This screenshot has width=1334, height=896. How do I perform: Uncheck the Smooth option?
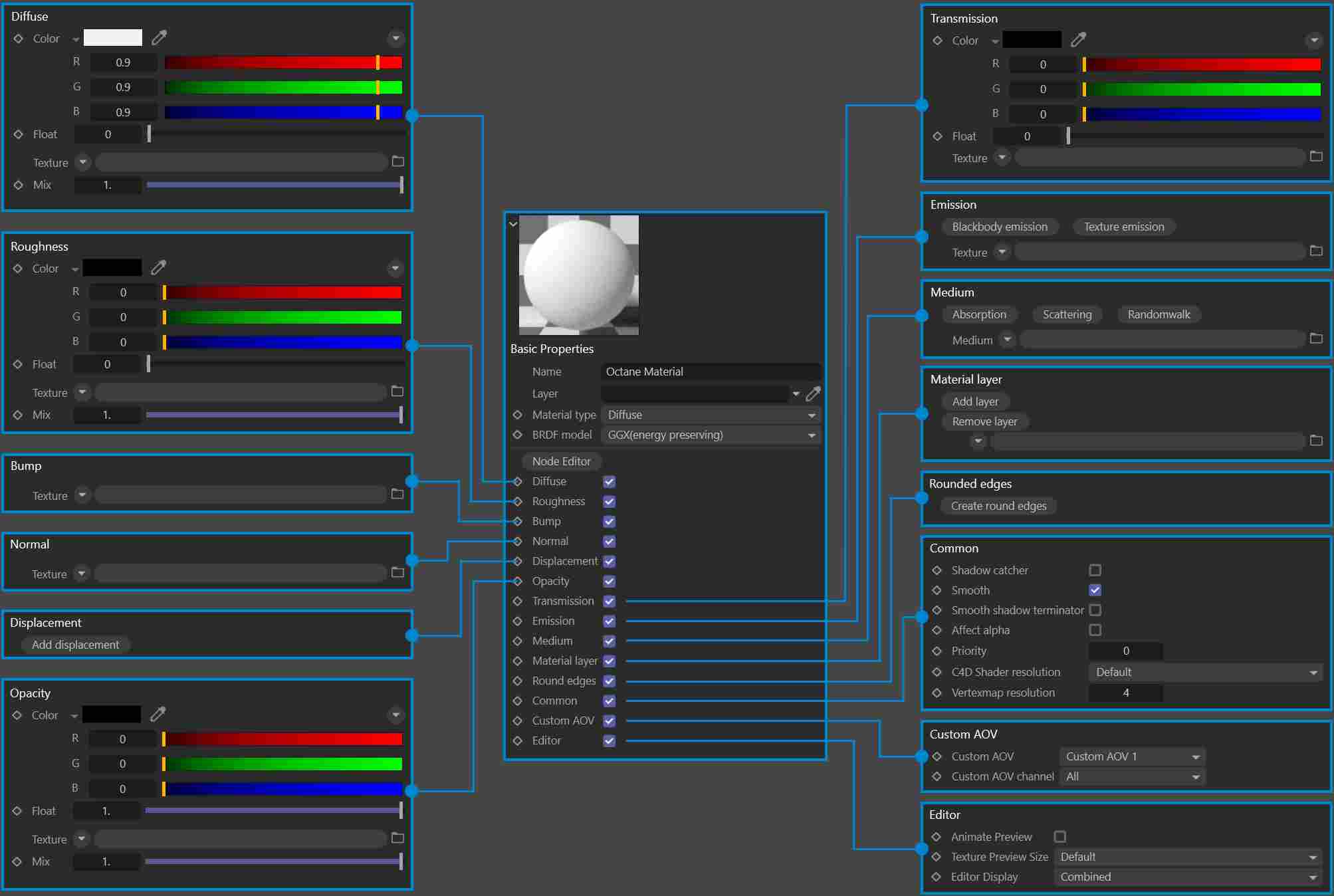[1095, 590]
